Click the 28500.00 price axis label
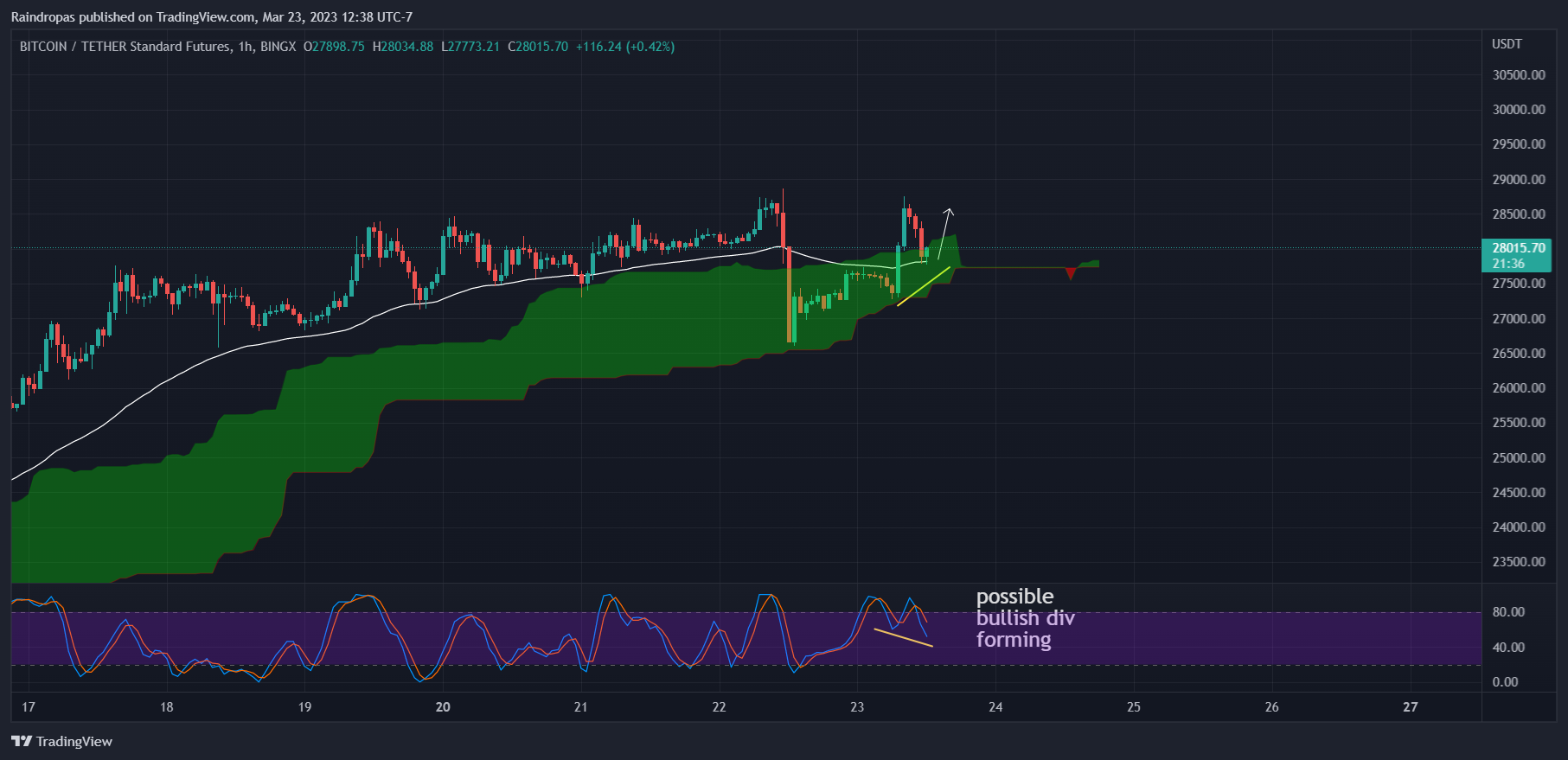1568x760 pixels. coord(1519,214)
